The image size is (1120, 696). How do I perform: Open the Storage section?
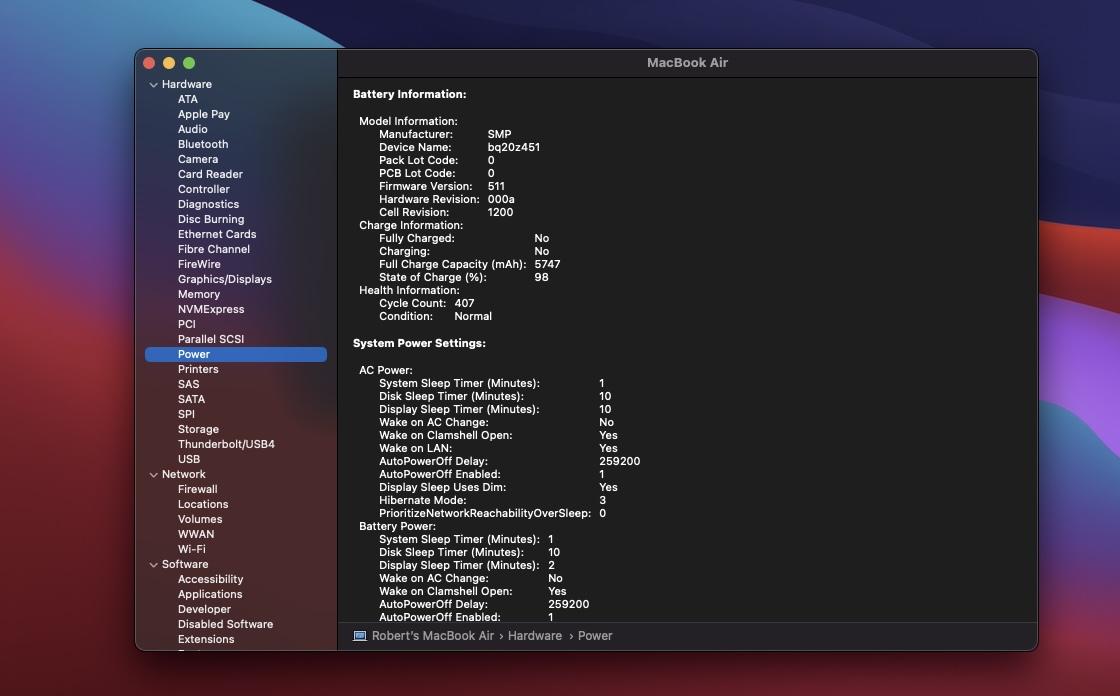(x=198, y=429)
